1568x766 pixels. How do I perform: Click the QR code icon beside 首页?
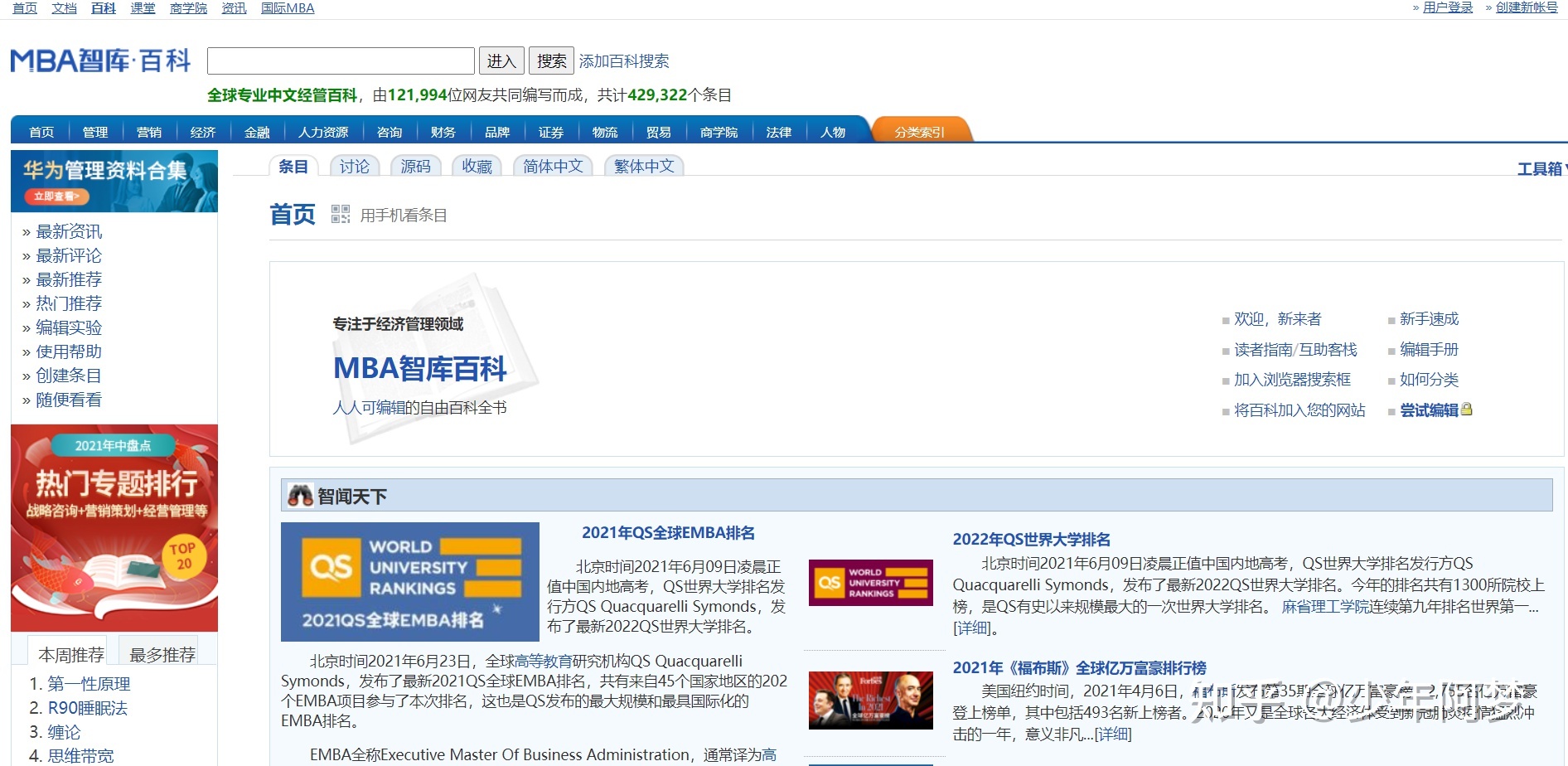[x=340, y=215]
